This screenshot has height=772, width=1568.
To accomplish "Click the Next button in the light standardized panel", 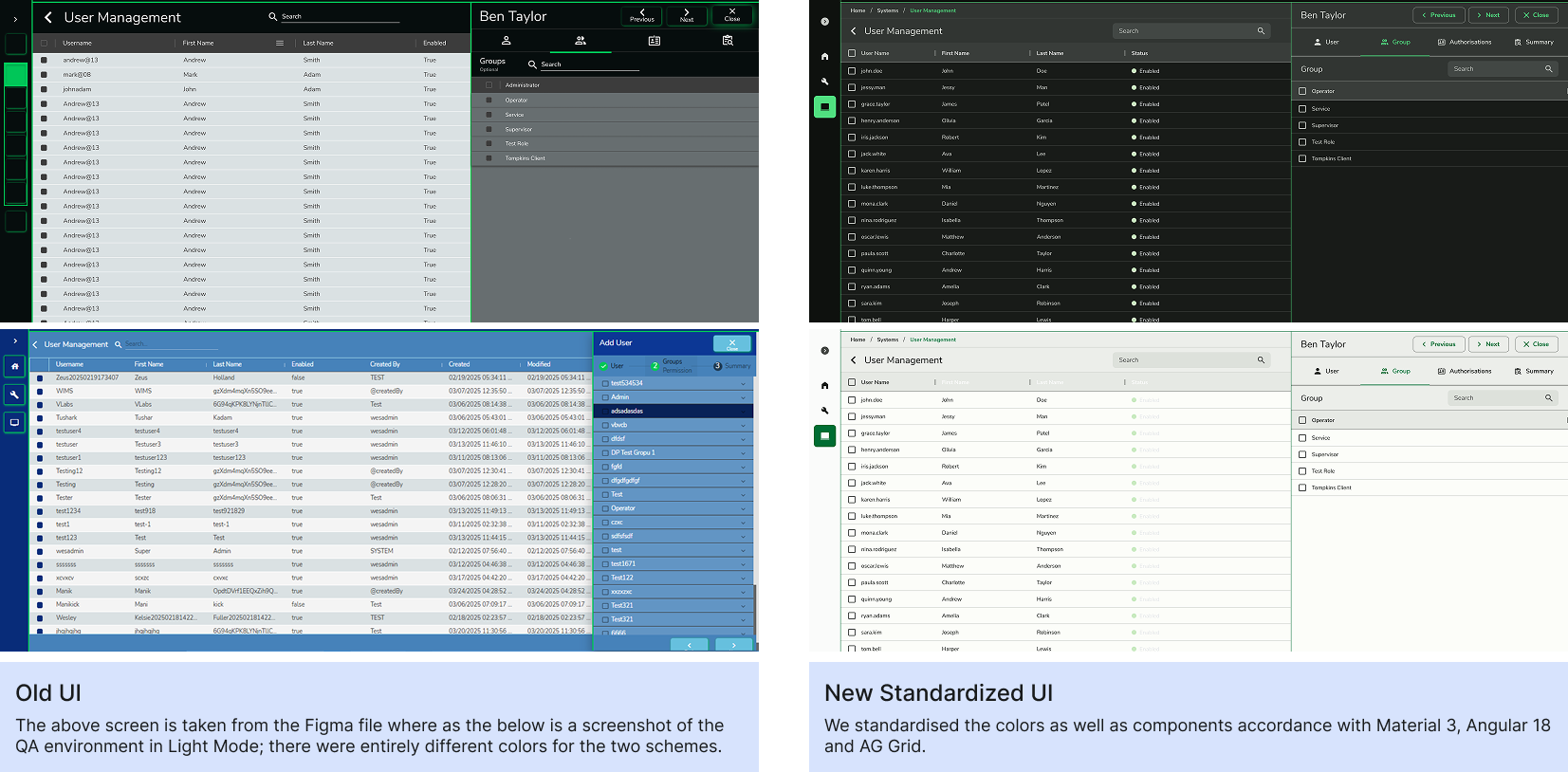I will (x=1487, y=344).
